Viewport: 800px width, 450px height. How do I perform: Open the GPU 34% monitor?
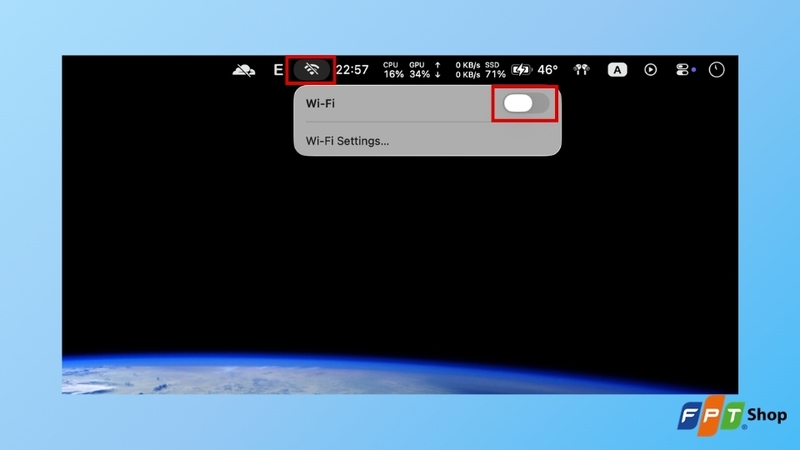(x=419, y=70)
